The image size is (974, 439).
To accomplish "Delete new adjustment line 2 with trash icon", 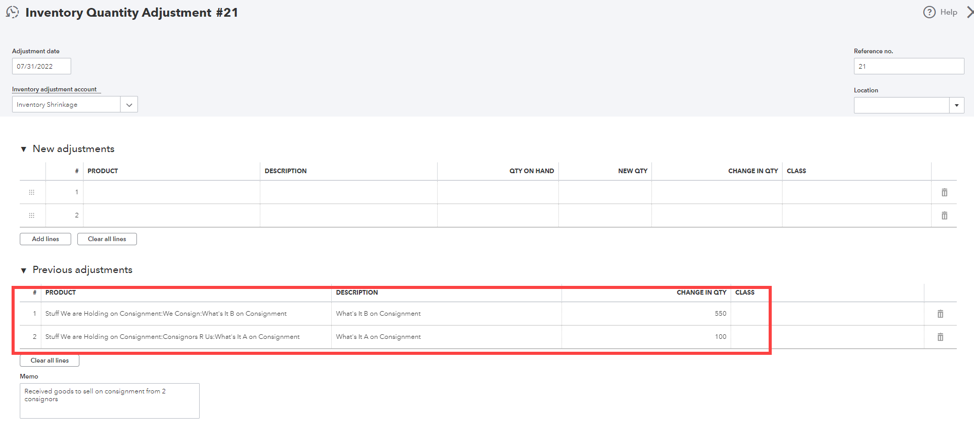I will (x=944, y=216).
